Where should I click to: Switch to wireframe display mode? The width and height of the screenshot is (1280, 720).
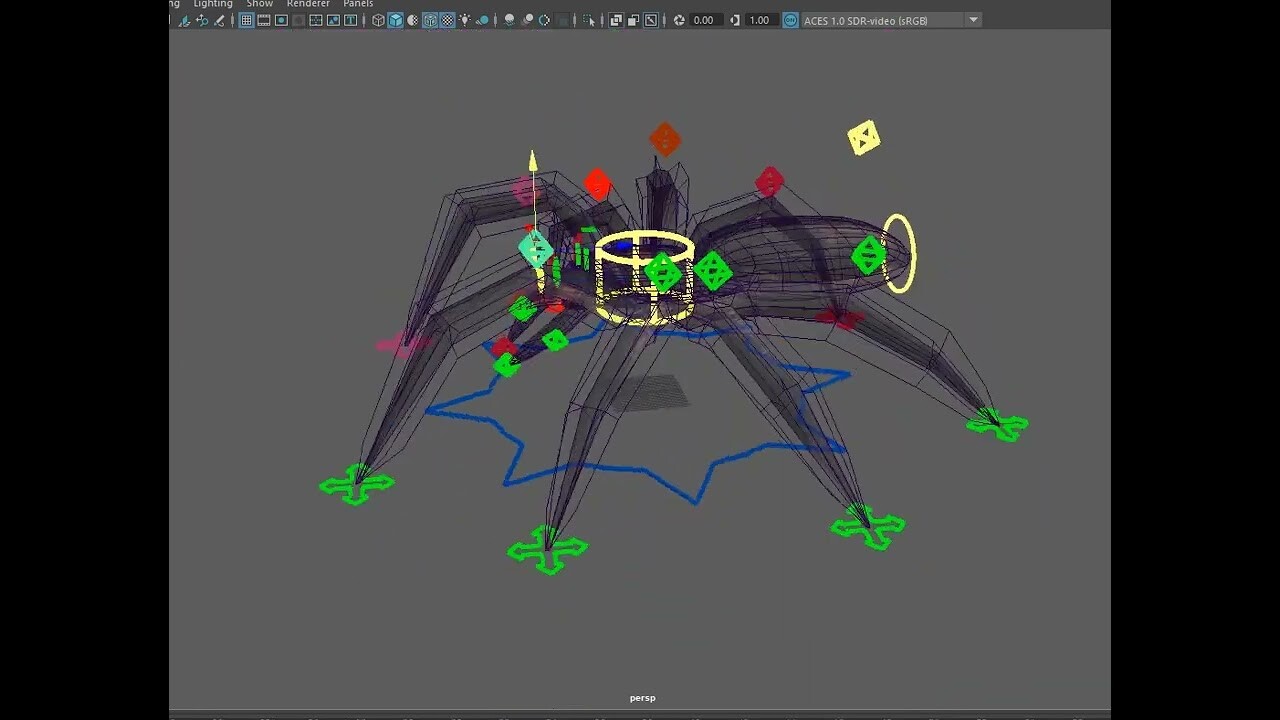click(378, 20)
